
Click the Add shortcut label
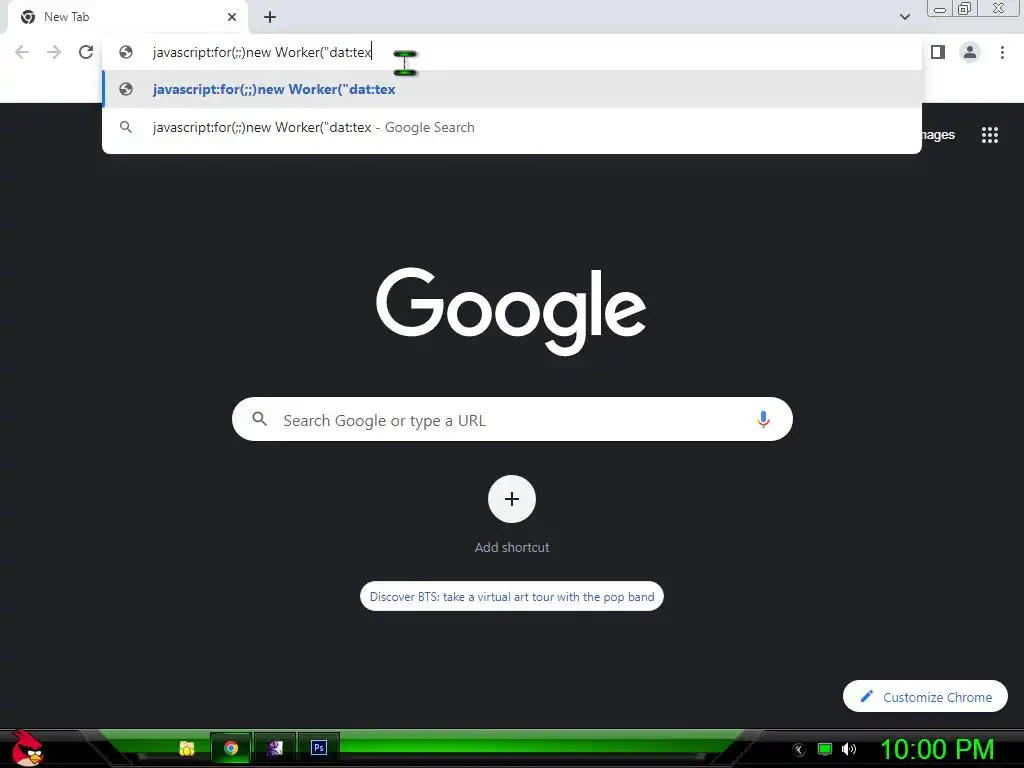click(x=512, y=547)
